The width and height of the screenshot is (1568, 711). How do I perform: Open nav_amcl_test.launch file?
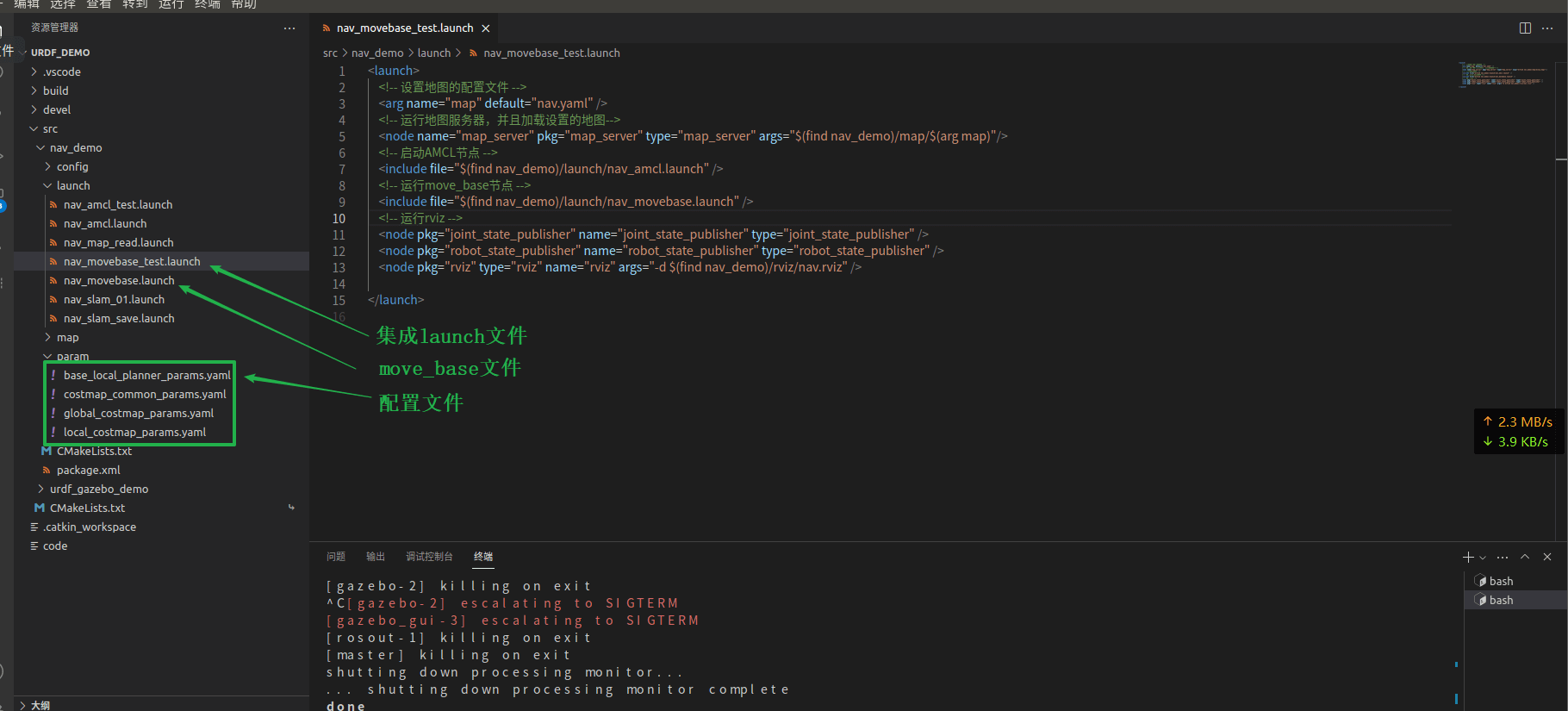118,204
